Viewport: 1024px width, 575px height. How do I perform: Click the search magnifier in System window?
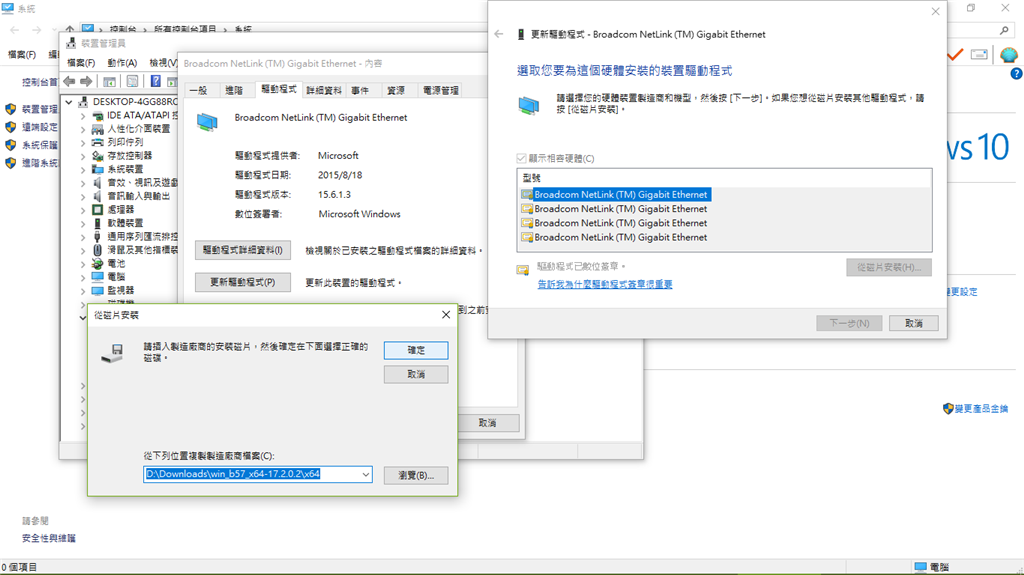[1004, 30]
